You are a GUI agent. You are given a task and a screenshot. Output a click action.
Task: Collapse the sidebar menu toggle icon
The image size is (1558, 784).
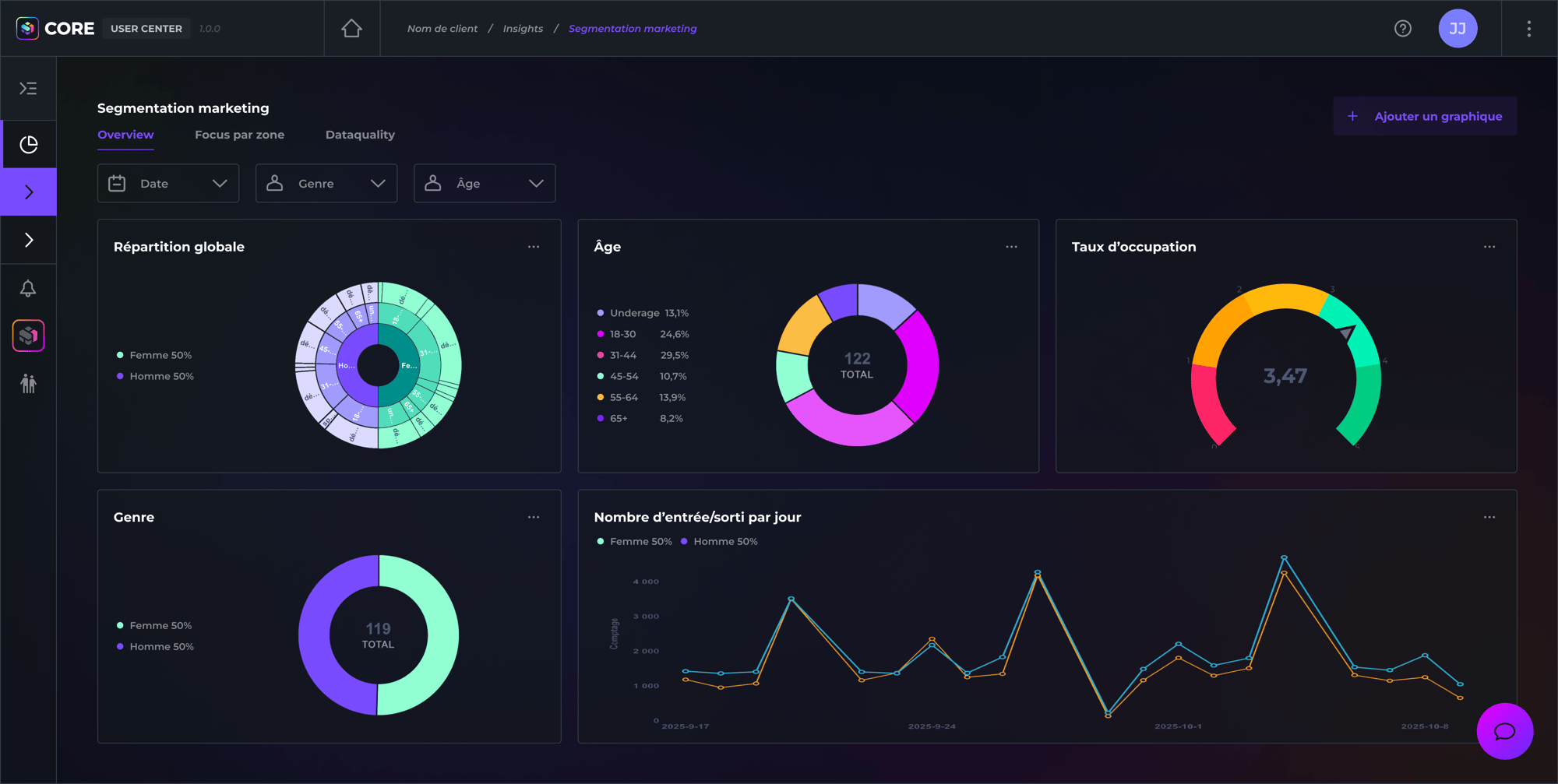[28, 89]
